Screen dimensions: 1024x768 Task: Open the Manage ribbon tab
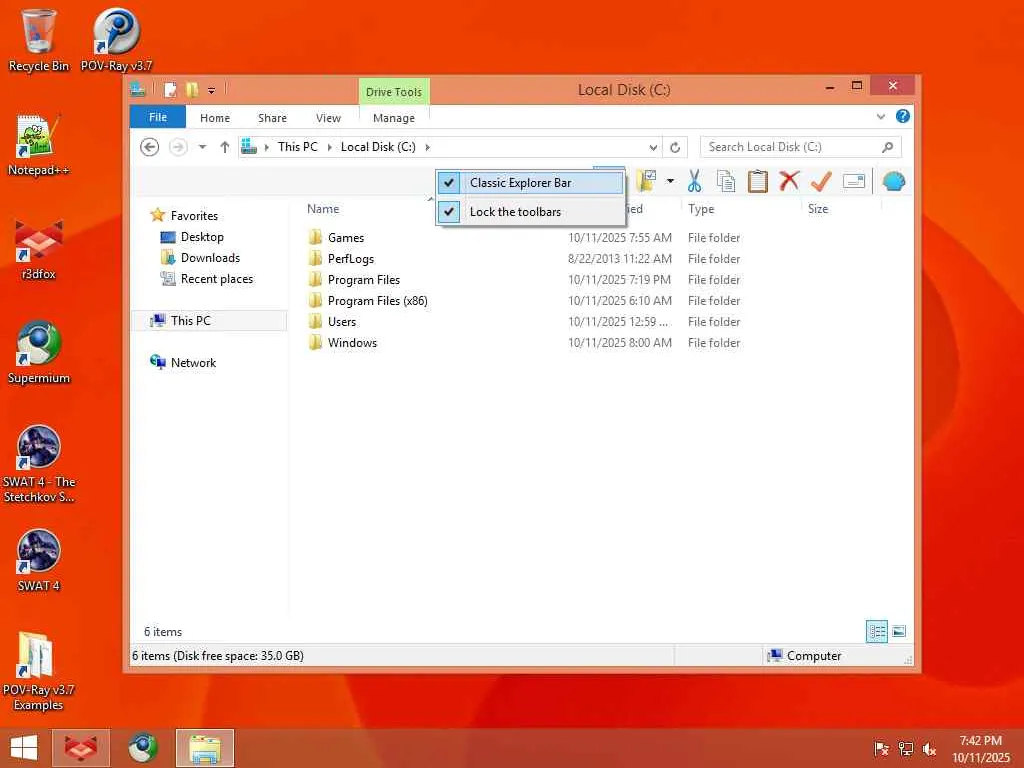[394, 118]
